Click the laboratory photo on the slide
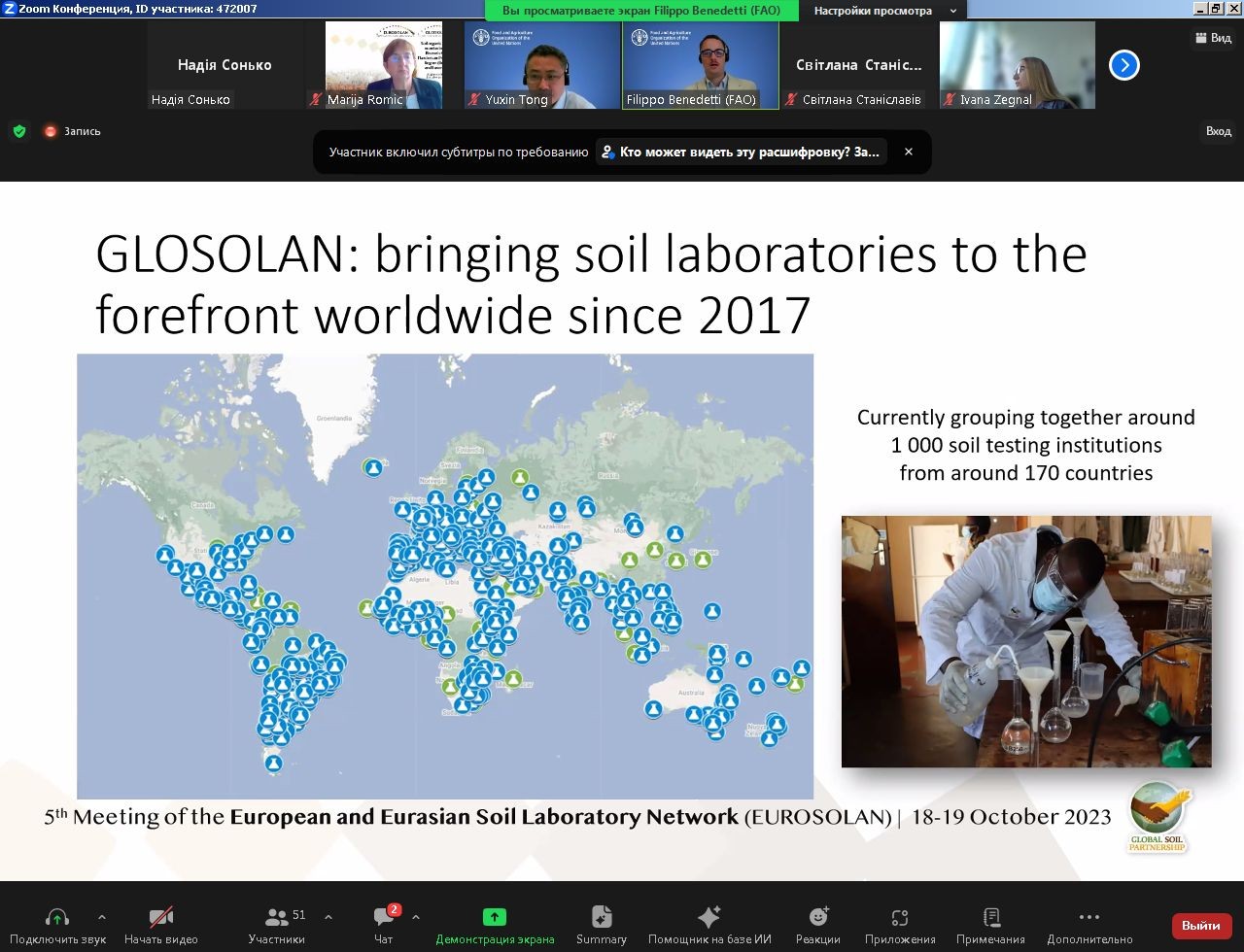This screenshot has width=1244, height=952. click(x=1026, y=641)
